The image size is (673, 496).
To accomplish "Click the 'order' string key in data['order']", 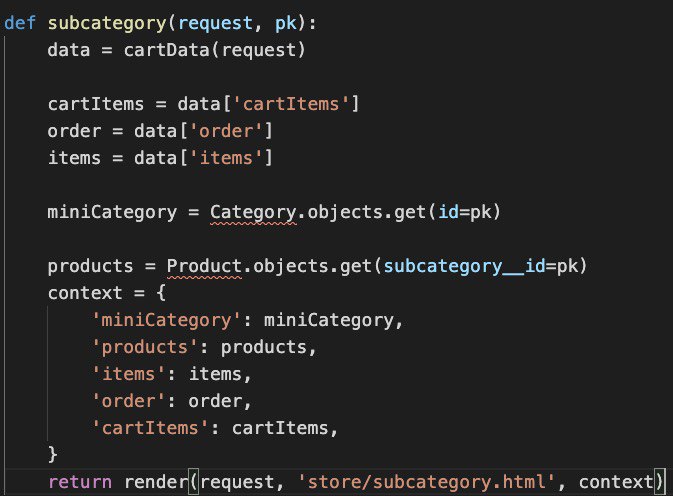I will click(x=226, y=131).
